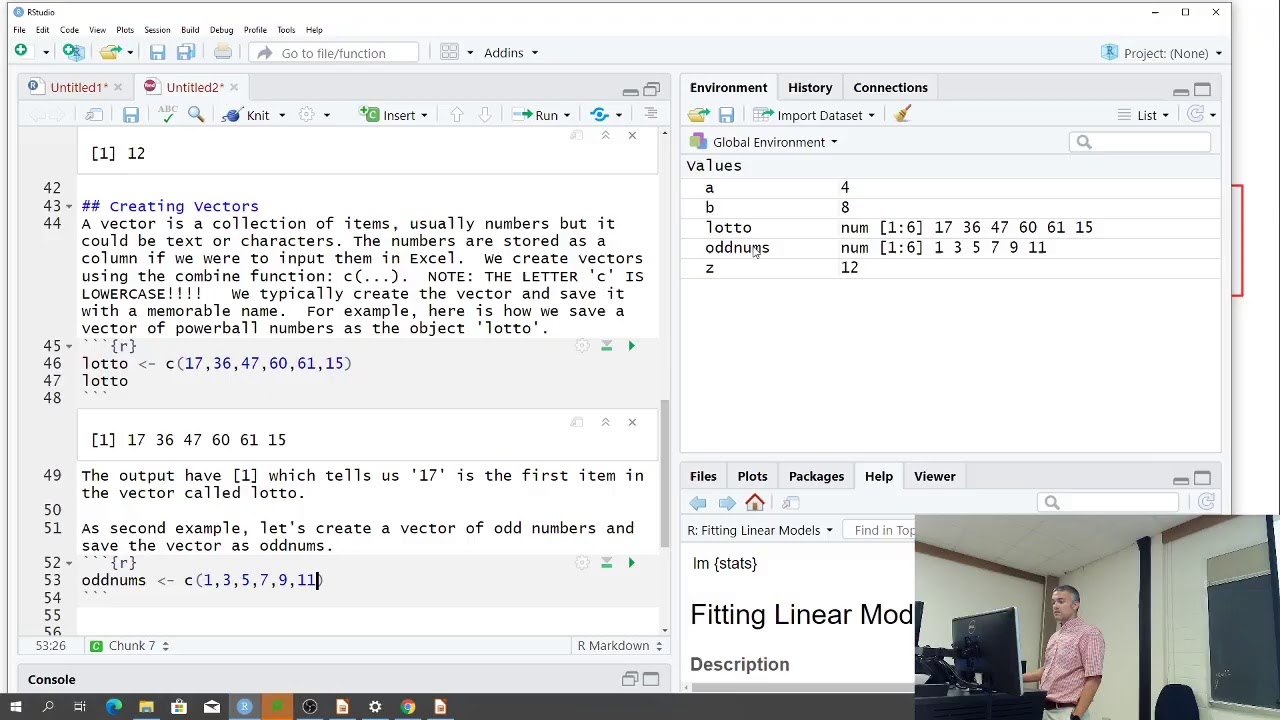Switch List view dropdown in Environment
Image resolution: width=1280 pixels, height=720 pixels.
coord(1143,115)
